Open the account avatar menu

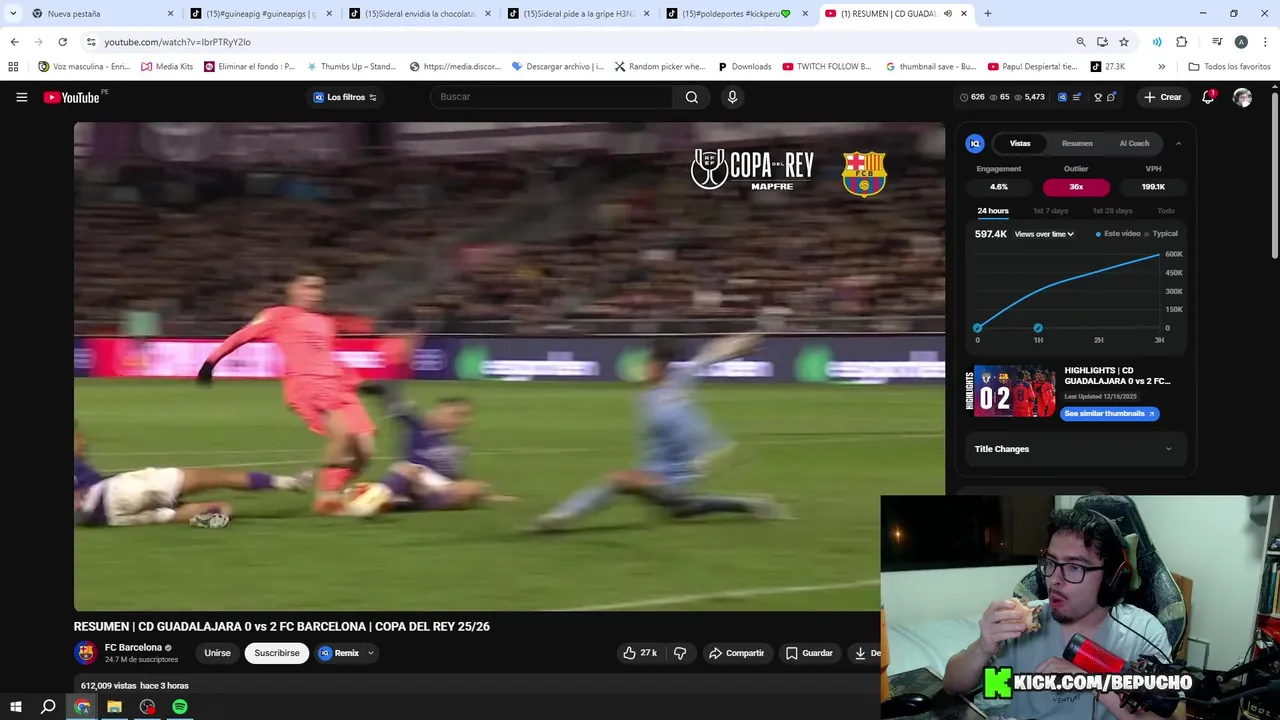tap(1242, 97)
